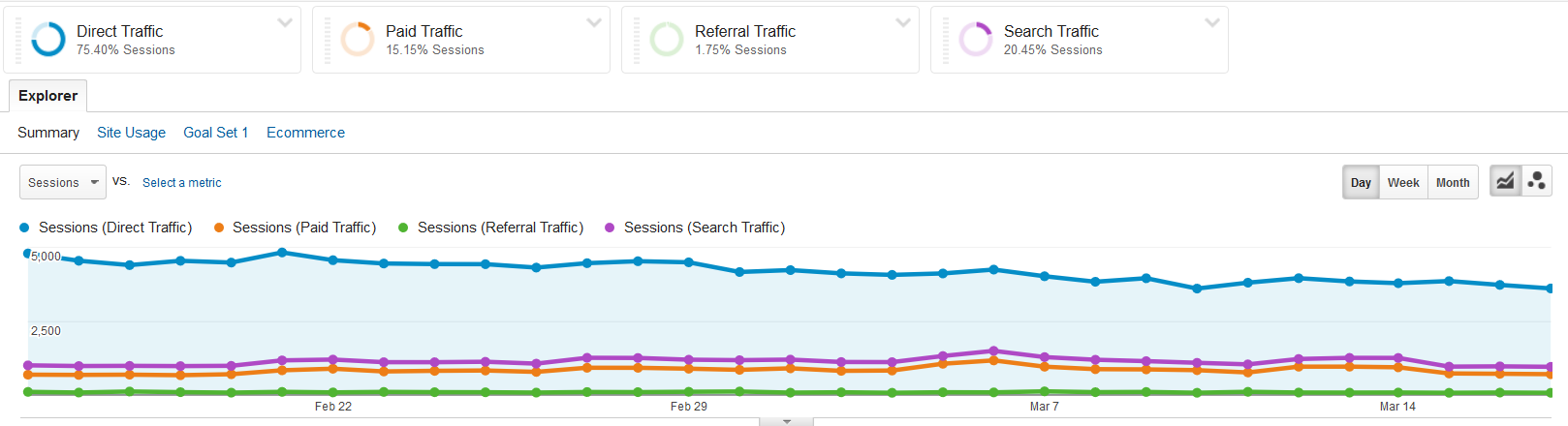The width and height of the screenshot is (1568, 426).
Task: Switch to motion chart view icon
Action: click(x=1536, y=181)
